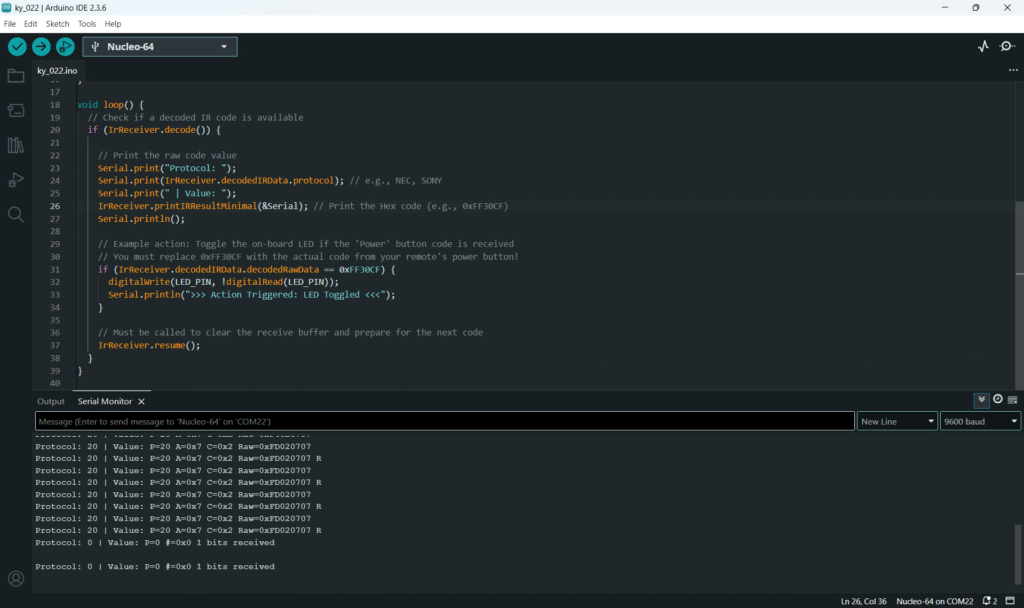1024x608 pixels.
Task: Switch to the Output tab
Action: click(x=51, y=401)
